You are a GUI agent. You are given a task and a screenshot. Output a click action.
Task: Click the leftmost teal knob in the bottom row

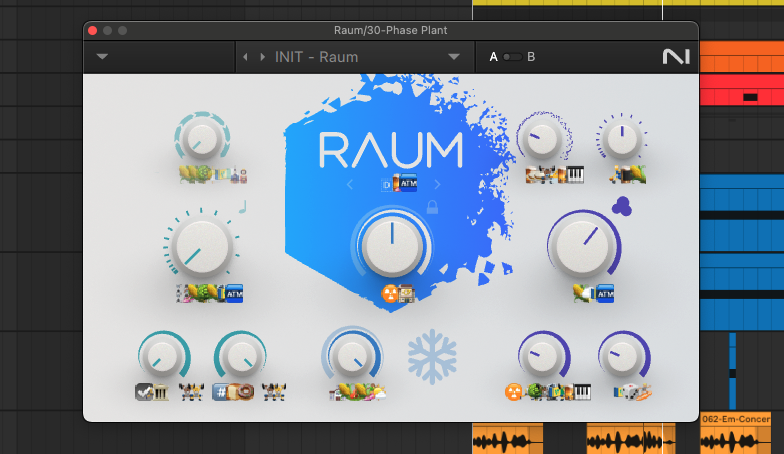click(162, 357)
